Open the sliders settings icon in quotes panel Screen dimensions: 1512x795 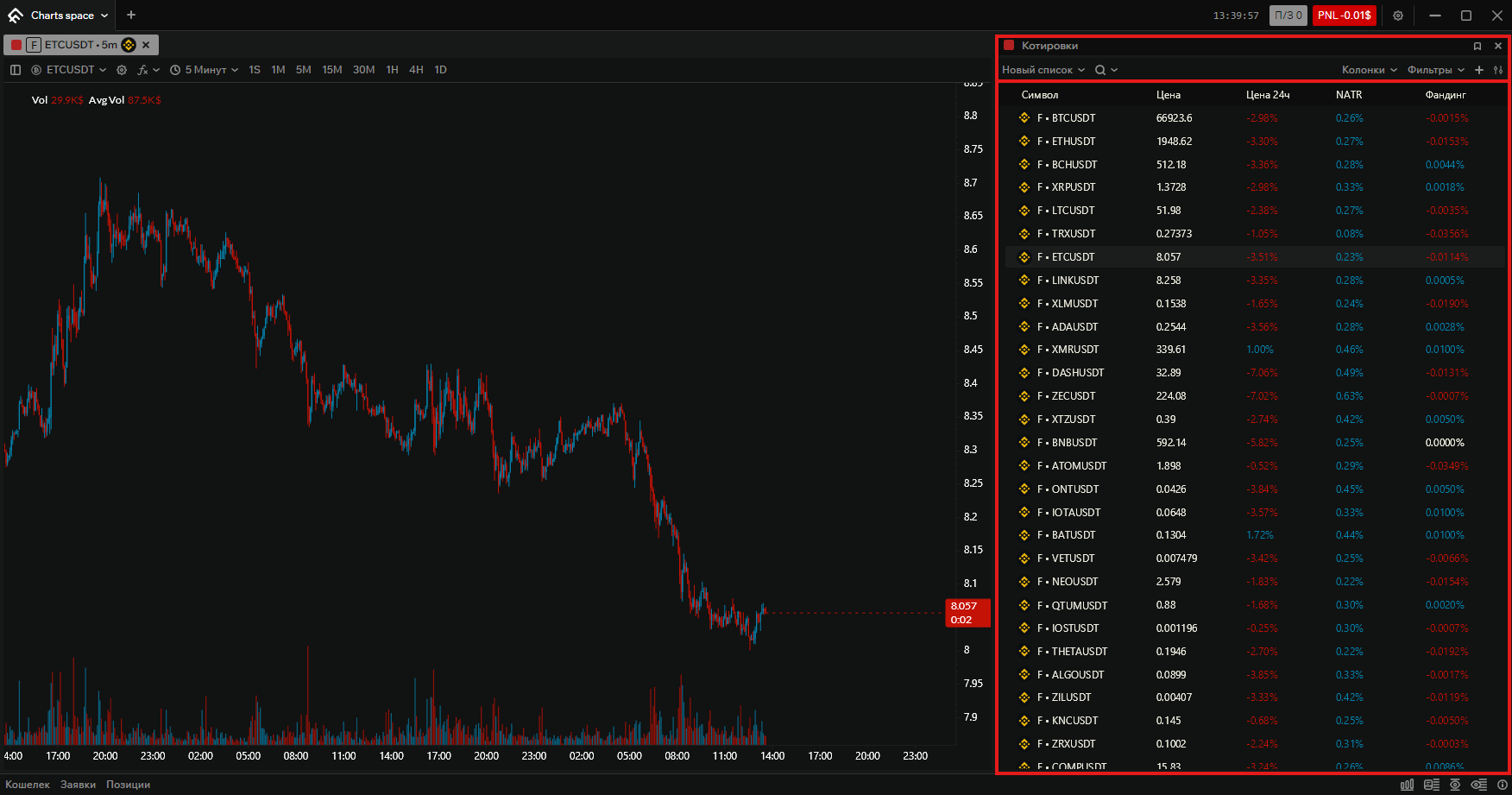[1498, 70]
